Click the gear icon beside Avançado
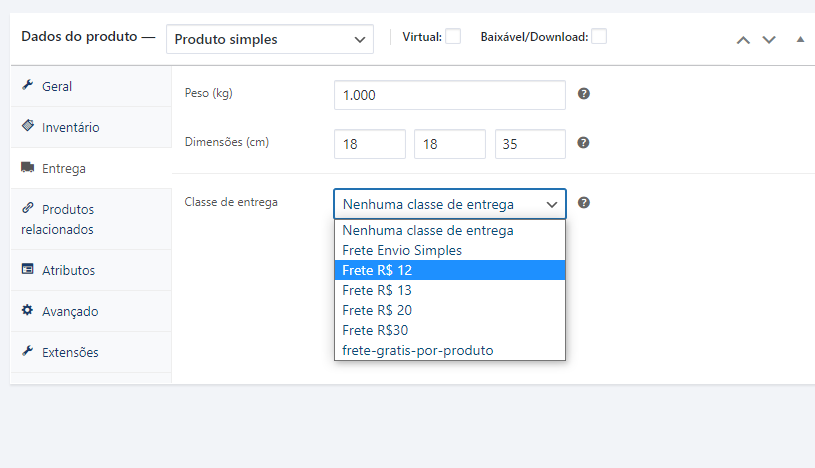This screenshot has height=468, width=815. [x=28, y=310]
